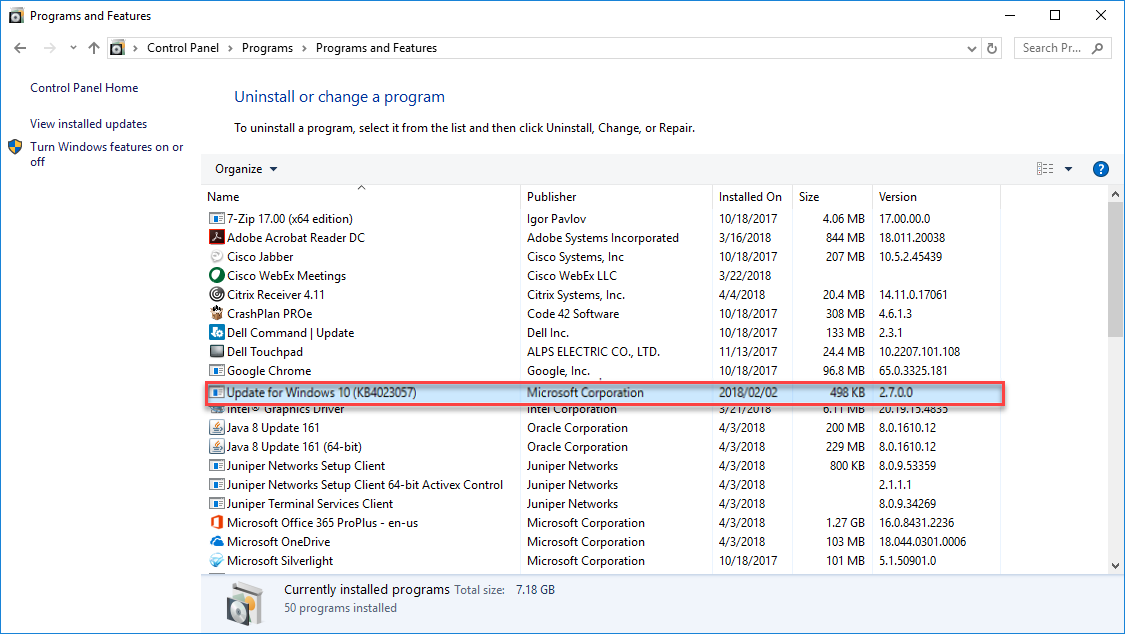1125x634 pixels.
Task: Click the Java 8 Update 161 icon
Action: [216, 428]
